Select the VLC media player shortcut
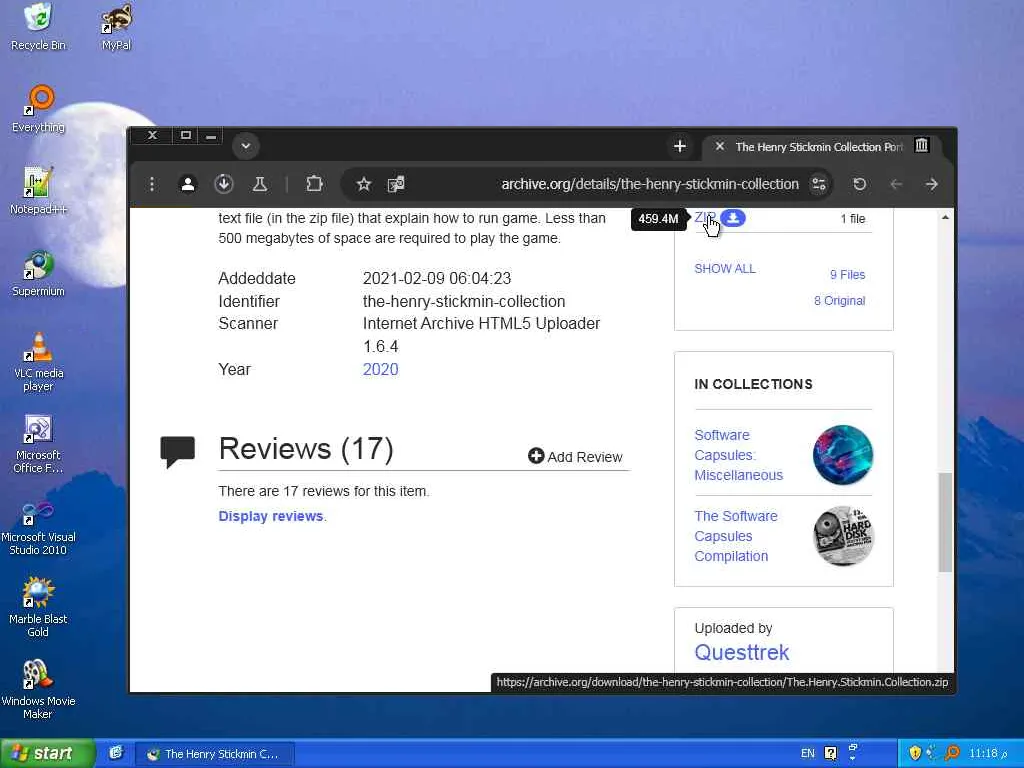The image size is (1024, 768). (x=38, y=362)
